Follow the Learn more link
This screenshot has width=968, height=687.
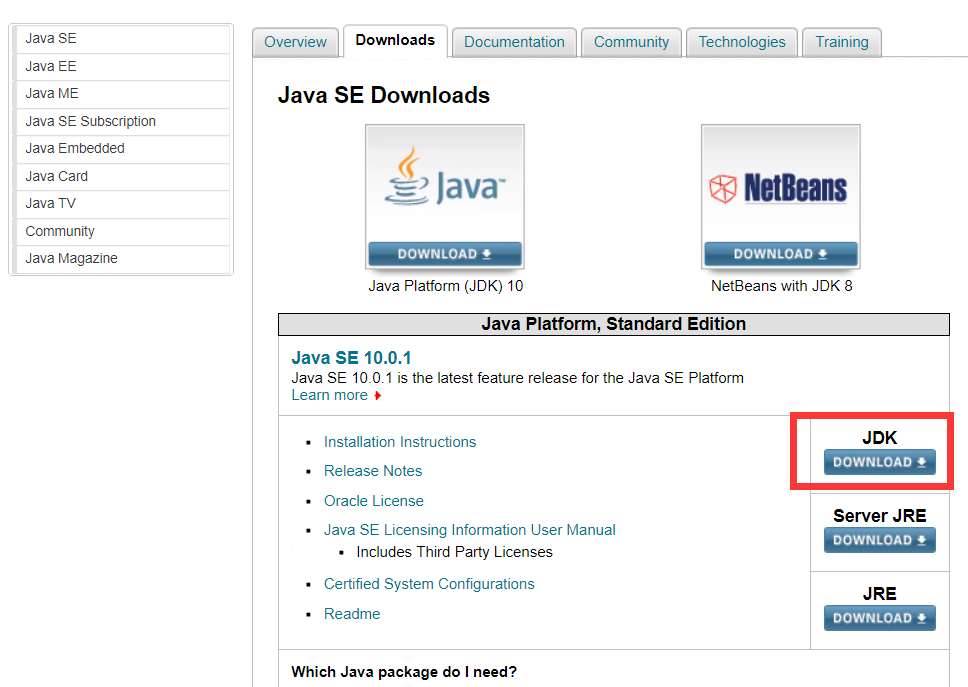pos(330,395)
